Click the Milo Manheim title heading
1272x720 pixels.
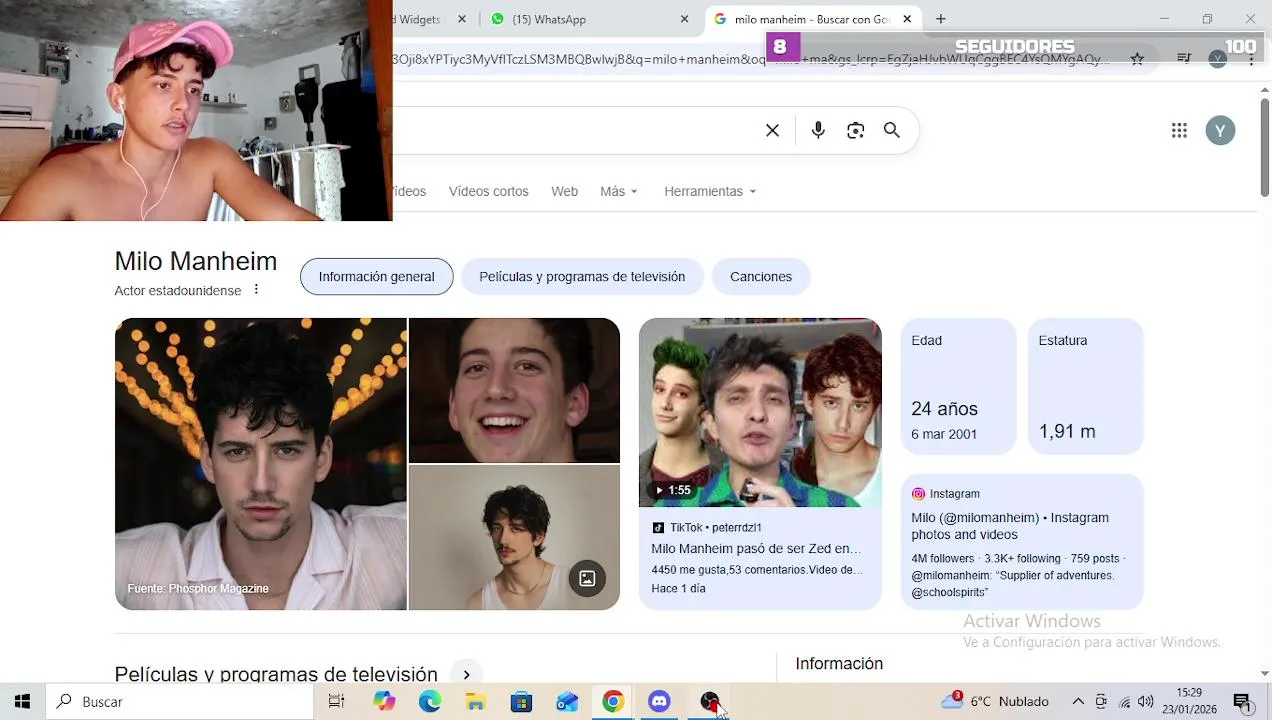196,261
